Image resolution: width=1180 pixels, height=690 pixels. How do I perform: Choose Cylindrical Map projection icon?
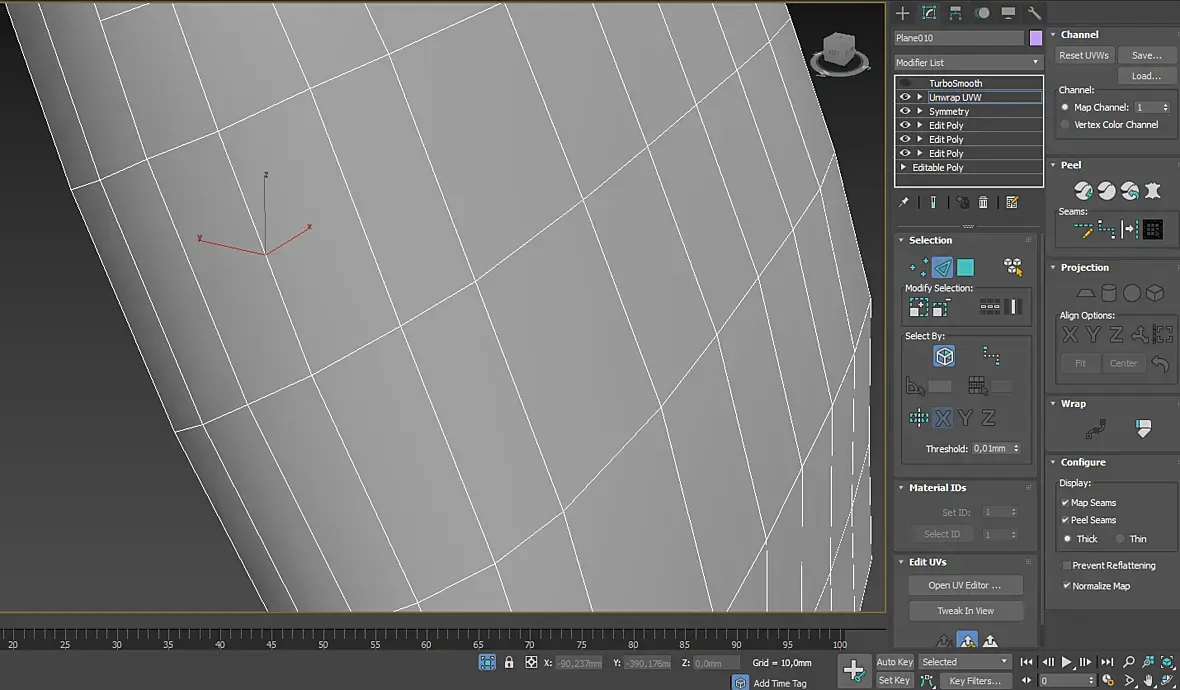pos(1109,293)
